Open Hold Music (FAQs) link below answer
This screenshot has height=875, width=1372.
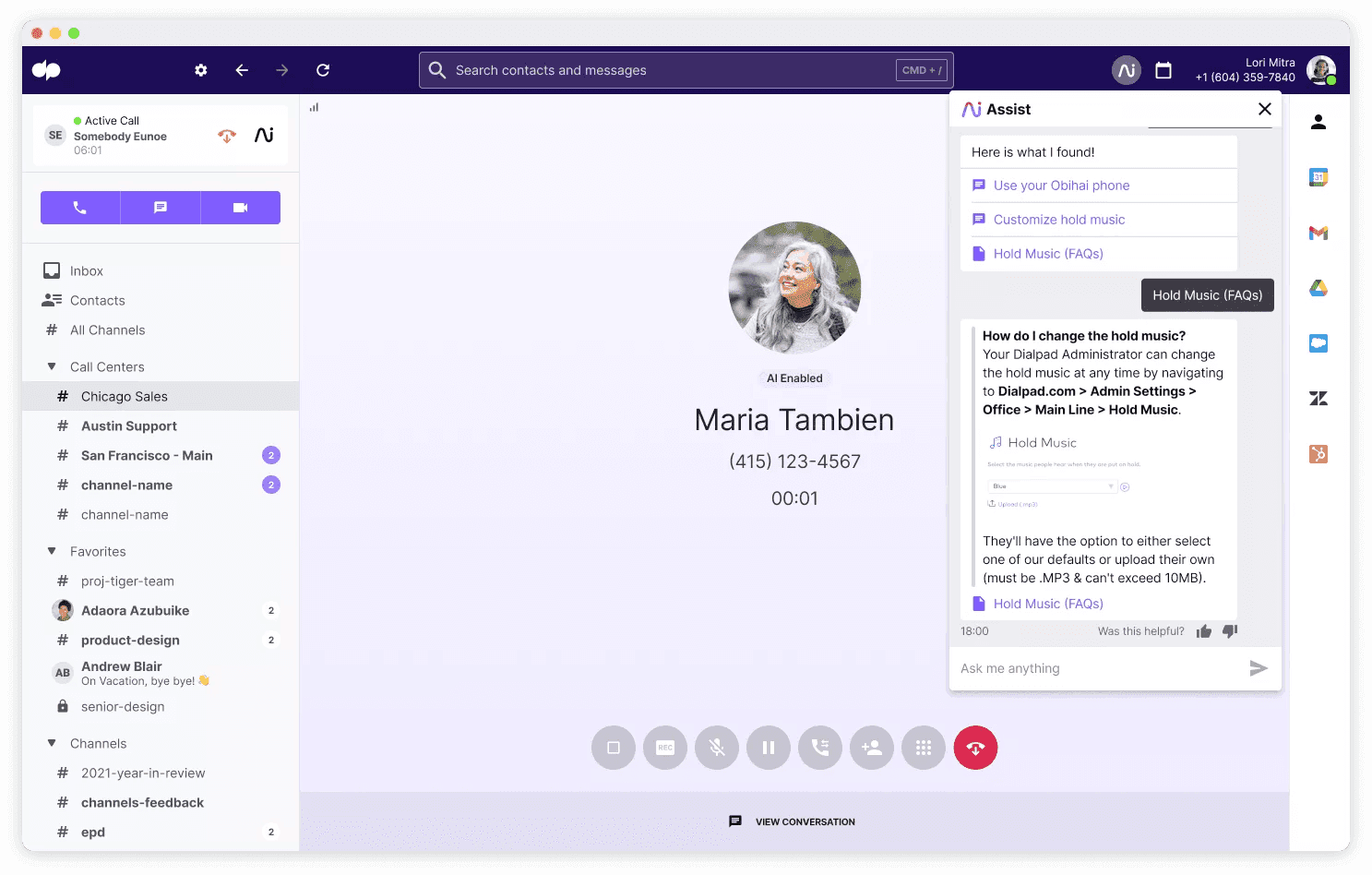pyautogui.click(x=1048, y=604)
